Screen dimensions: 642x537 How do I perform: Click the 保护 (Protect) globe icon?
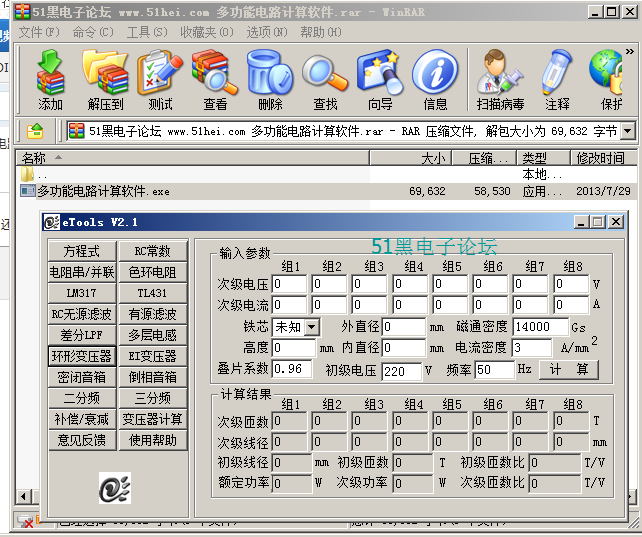pos(607,80)
